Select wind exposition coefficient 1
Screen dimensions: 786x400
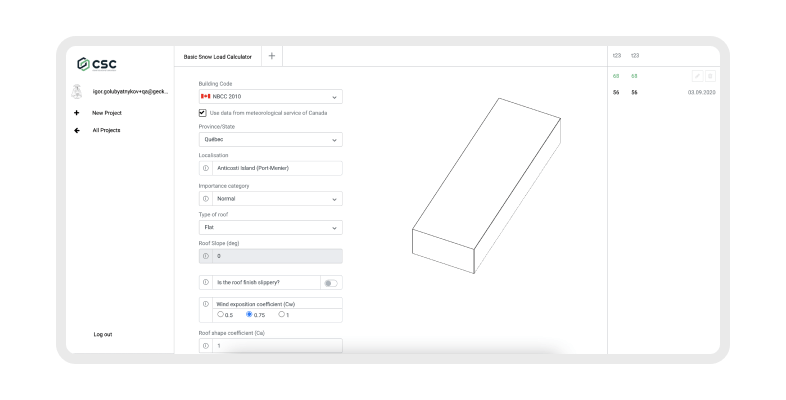[281, 315]
